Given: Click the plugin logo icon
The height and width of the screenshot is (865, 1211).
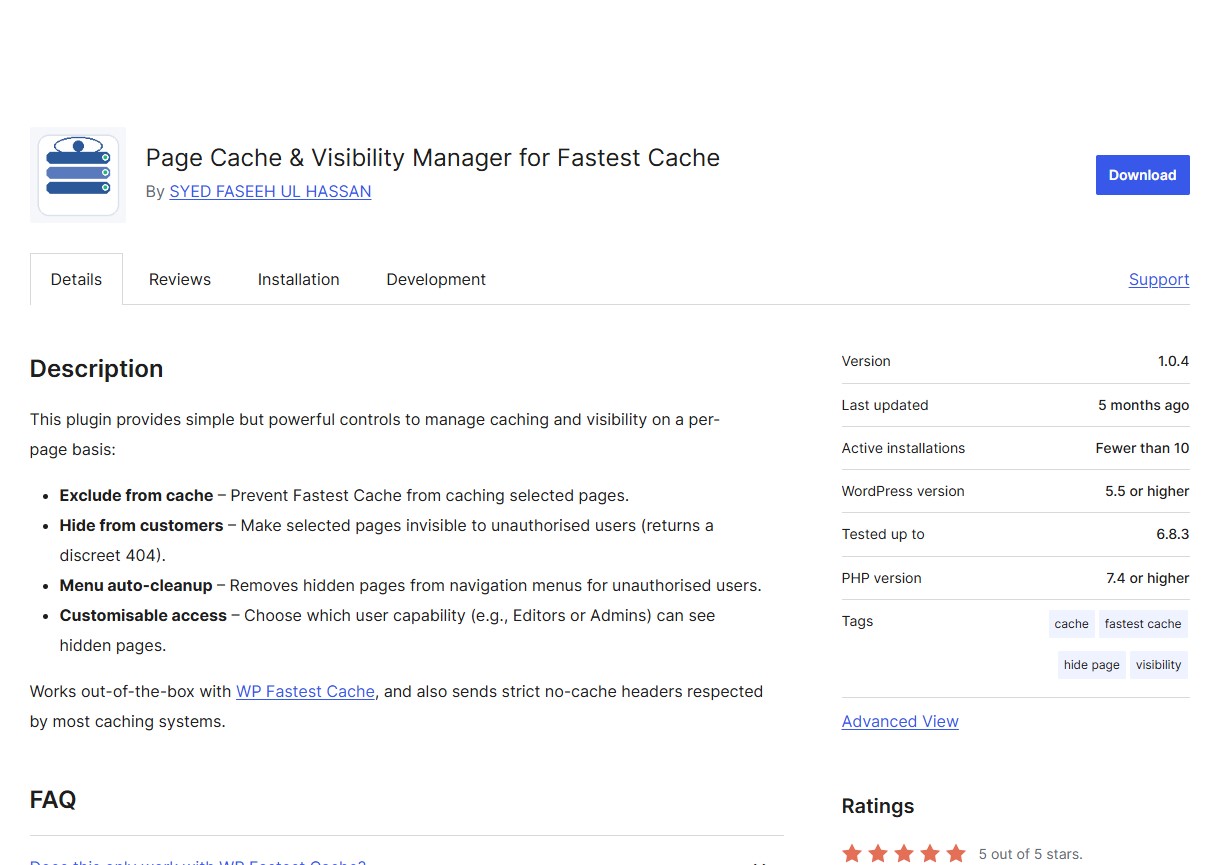Looking at the screenshot, I should pos(78,175).
